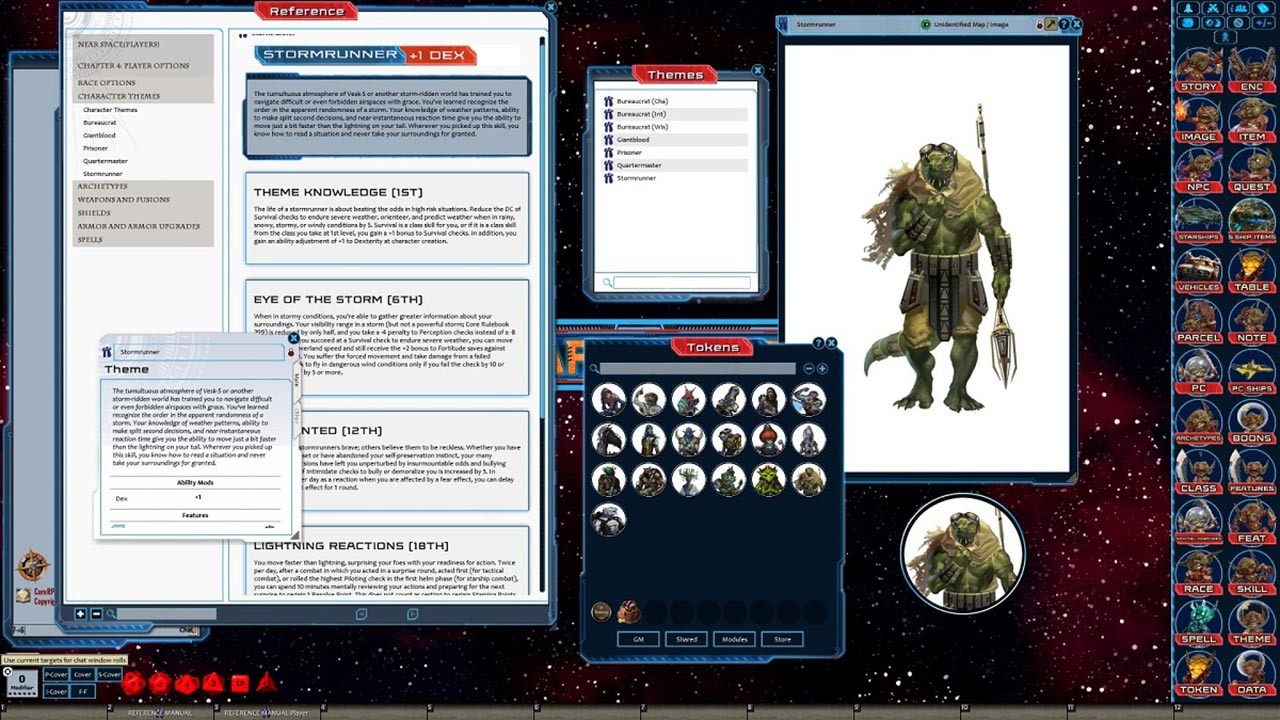Click the Modules button in the Tokens window
Viewport: 1280px width, 720px height.
pos(733,639)
